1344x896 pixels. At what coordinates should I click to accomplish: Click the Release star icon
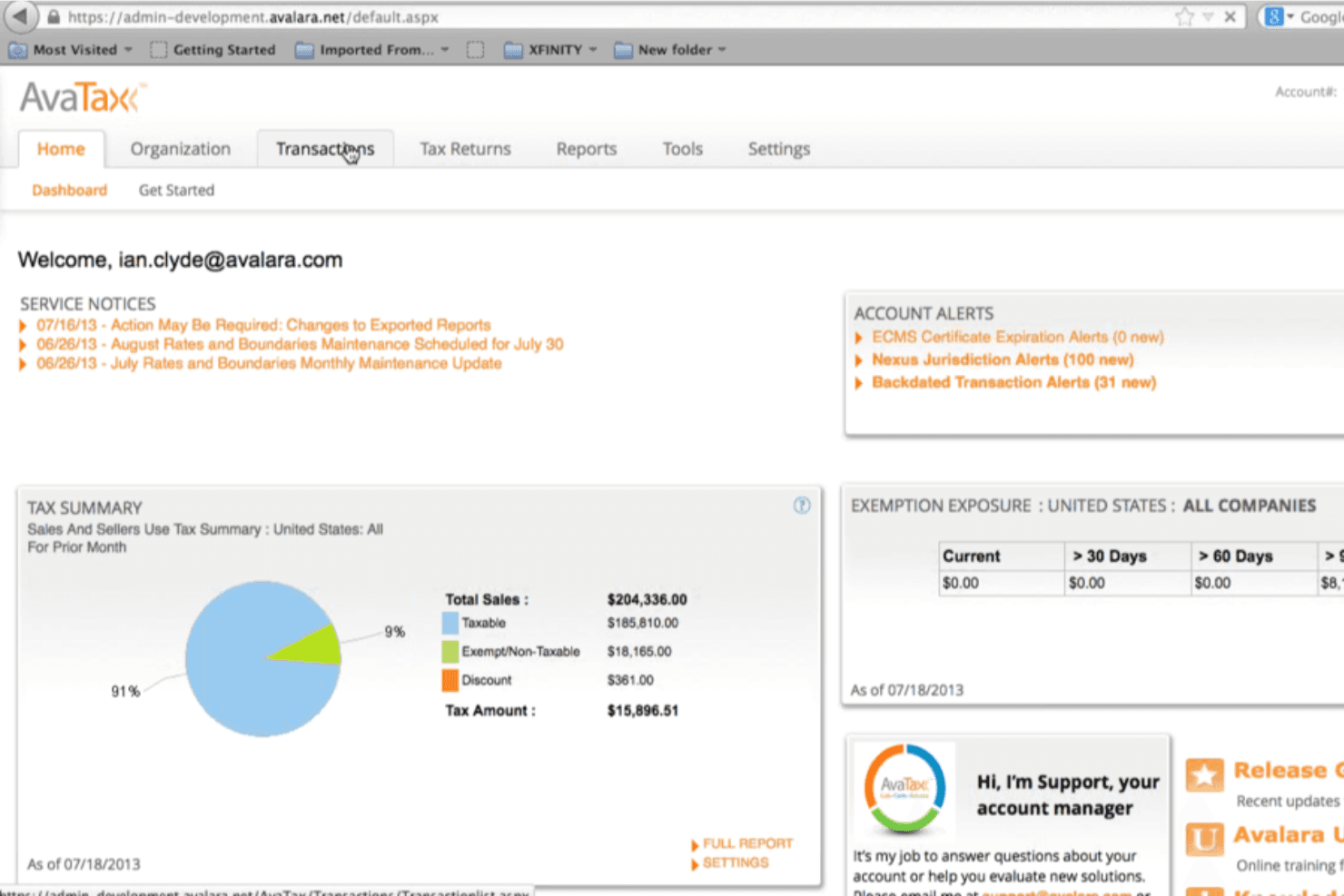click(1204, 774)
